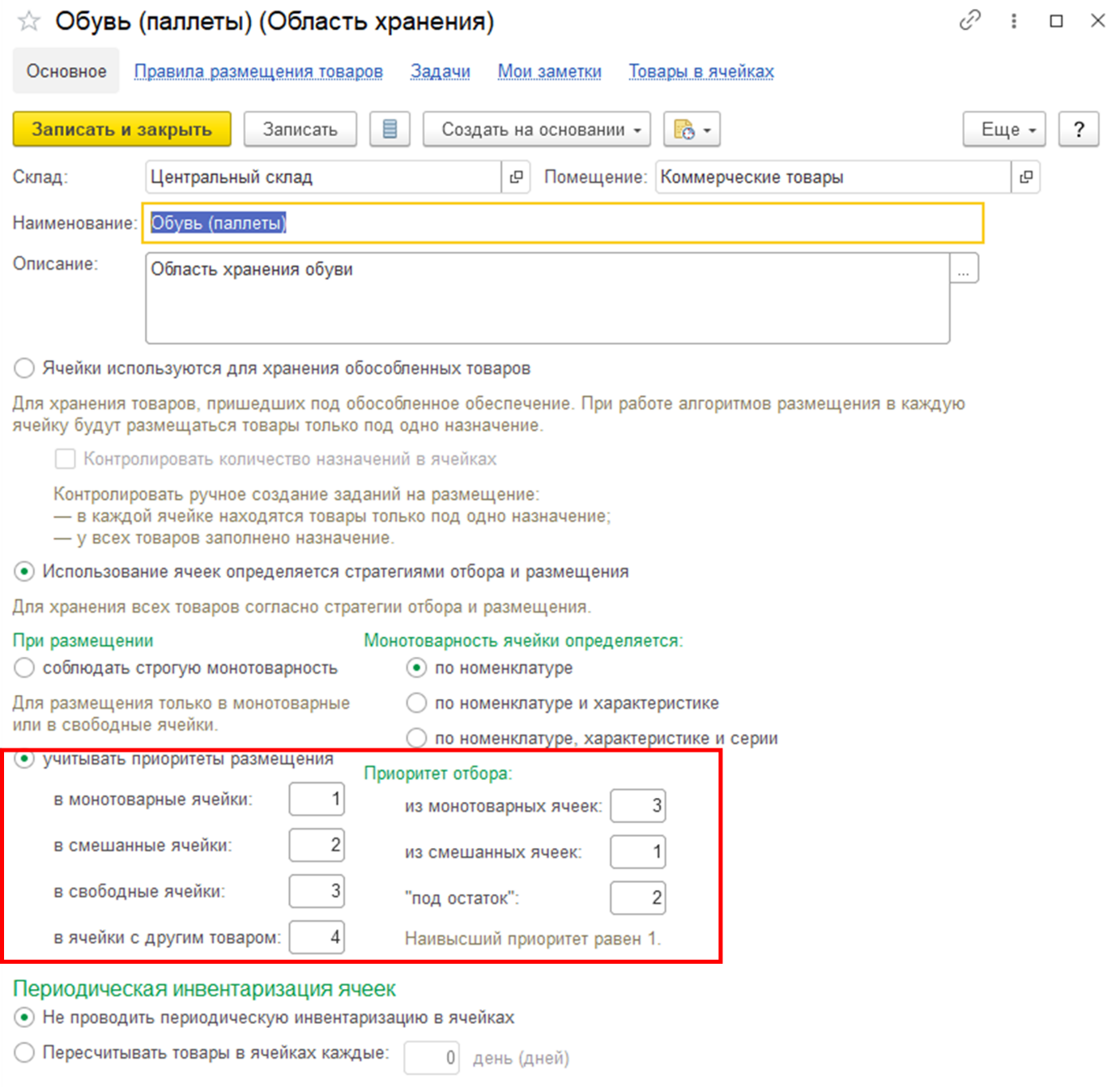Screen dimensions: 1120x1087
Task: Click the list report icon button
Action: [x=390, y=130]
